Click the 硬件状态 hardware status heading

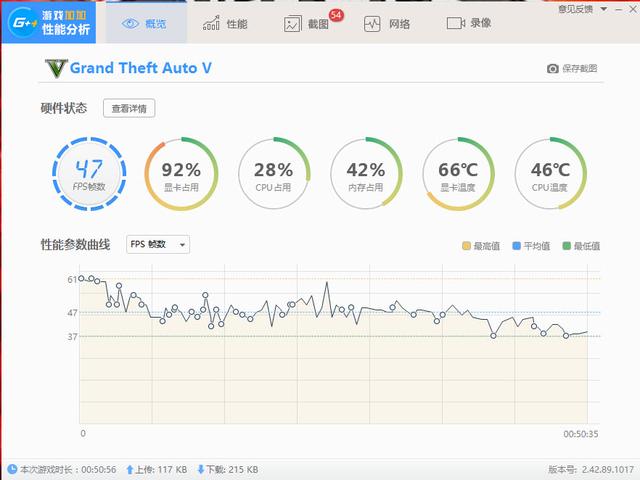pos(64,108)
